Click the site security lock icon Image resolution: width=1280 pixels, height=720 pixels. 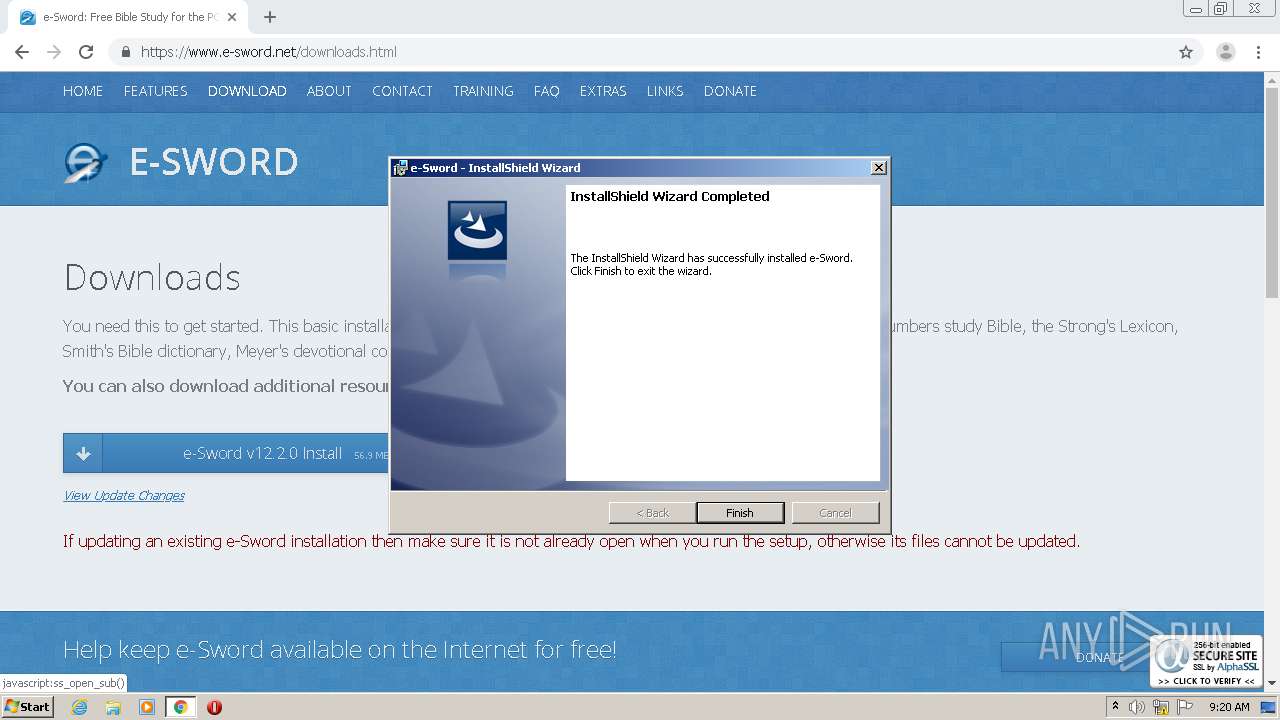click(x=125, y=52)
